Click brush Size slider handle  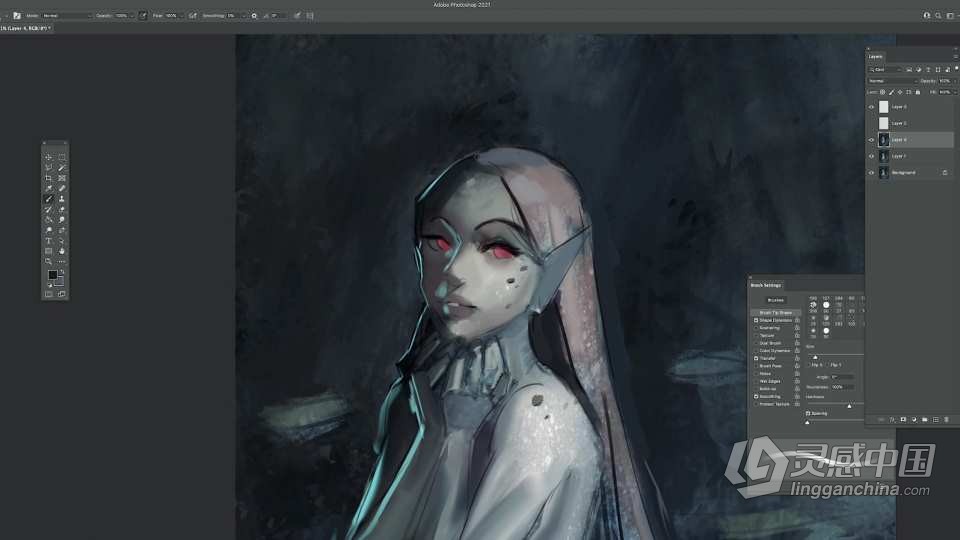[x=816, y=357]
